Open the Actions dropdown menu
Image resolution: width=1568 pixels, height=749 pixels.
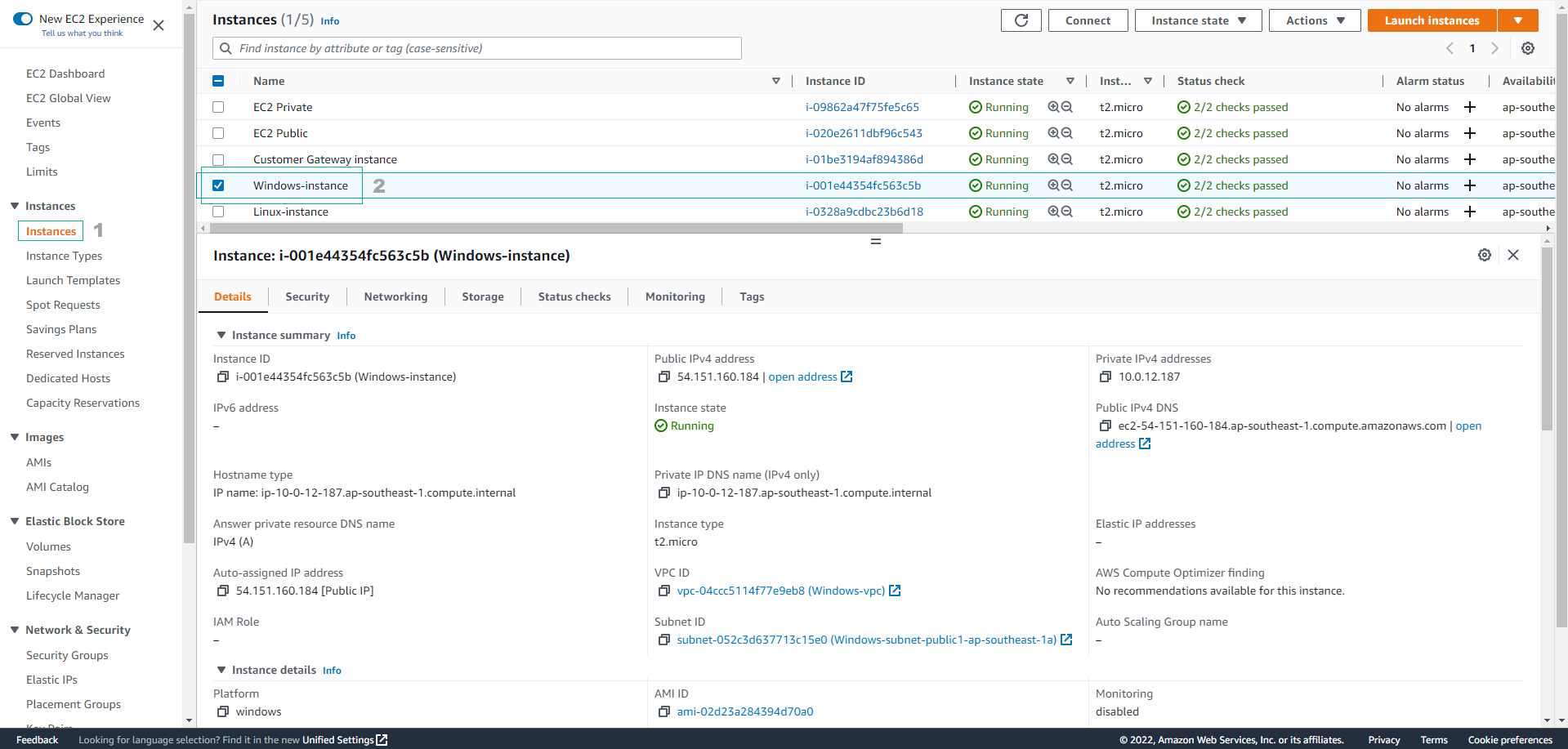[1314, 20]
